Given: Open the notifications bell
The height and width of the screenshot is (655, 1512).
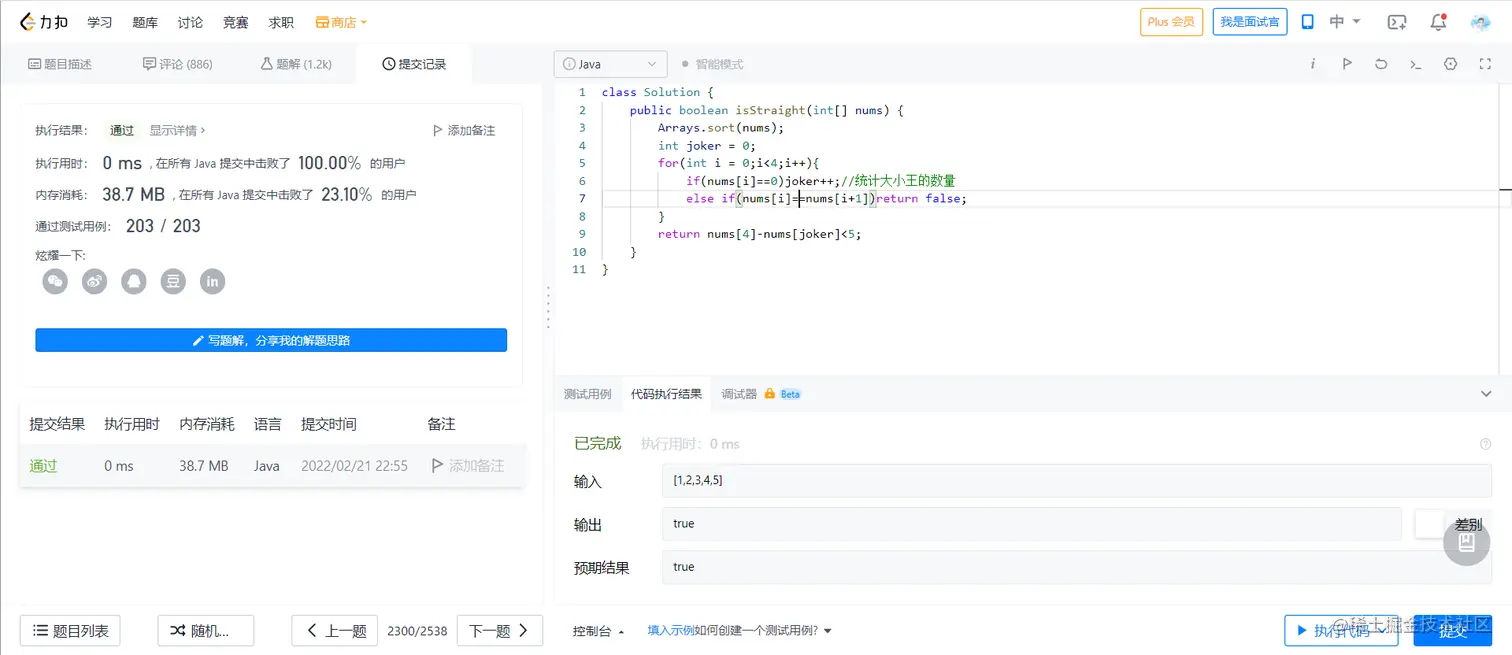Looking at the screenshot, I should pos(1438,22).
